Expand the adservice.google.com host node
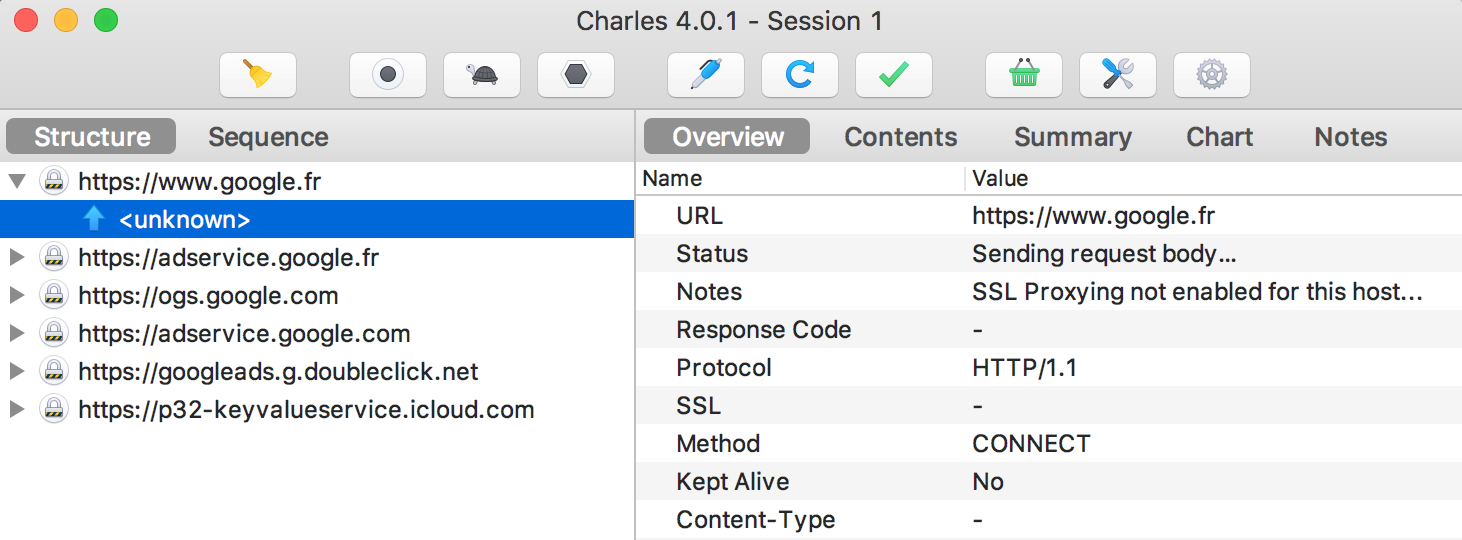 (16, 334)
